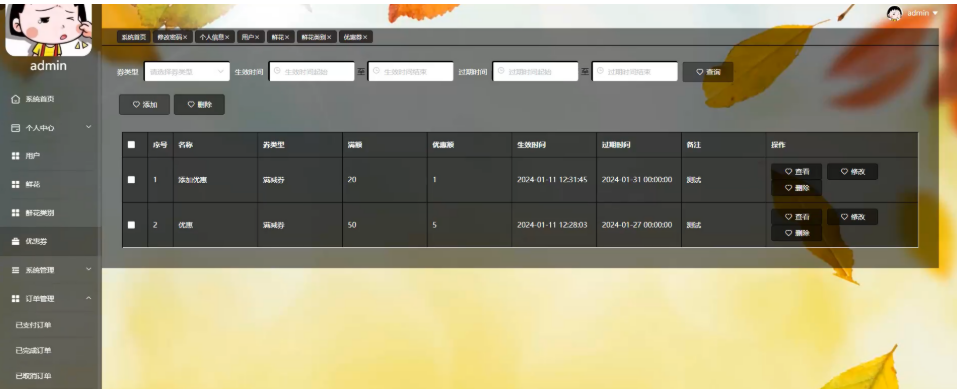Click the timestamp 2024-01-11 12:31:45
Image resolution: width=957 pixels, height=389 pixels.
(x=552, y=180)
